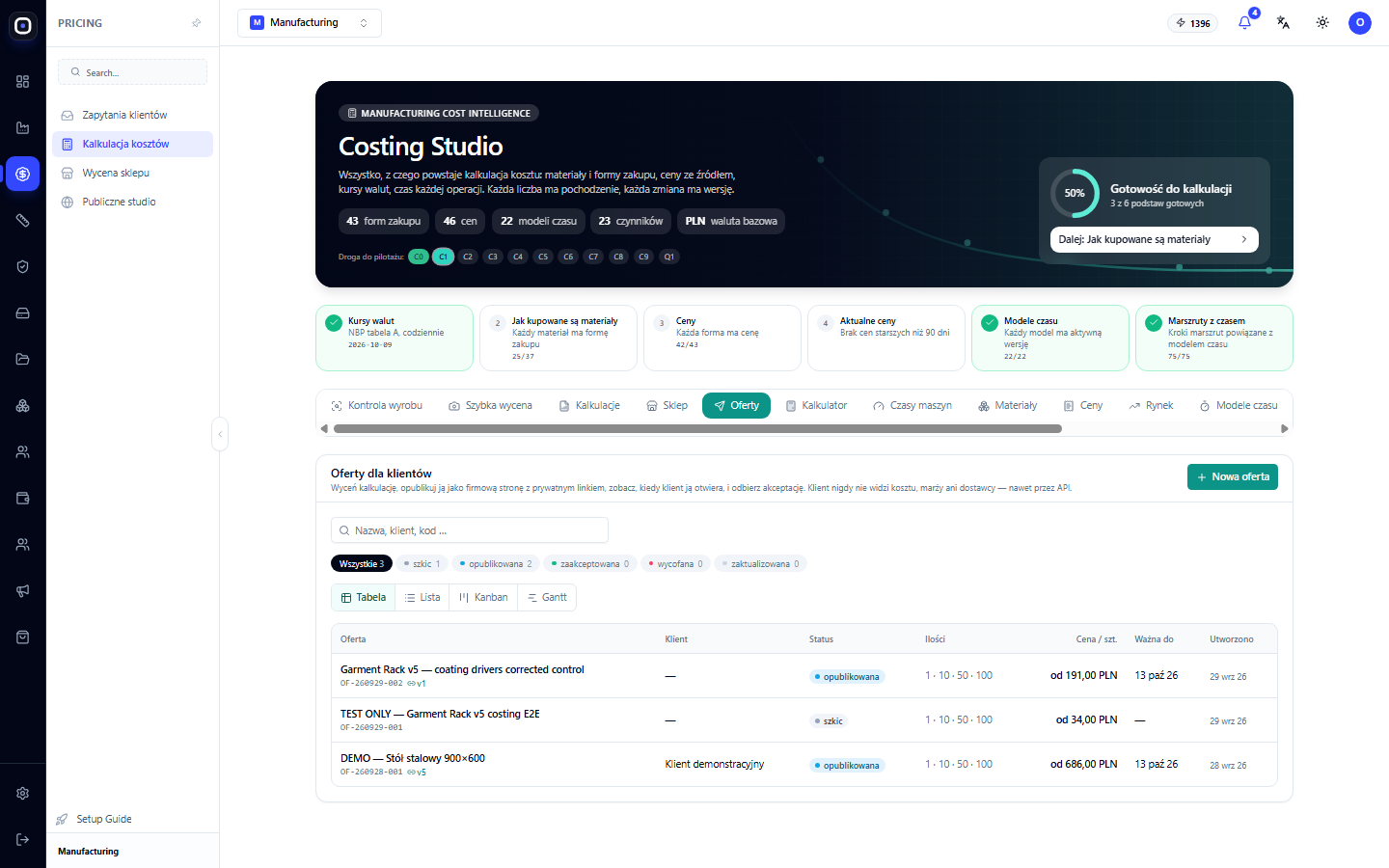Open Wycena sklepu in sidebar

[x=132, y=173]
